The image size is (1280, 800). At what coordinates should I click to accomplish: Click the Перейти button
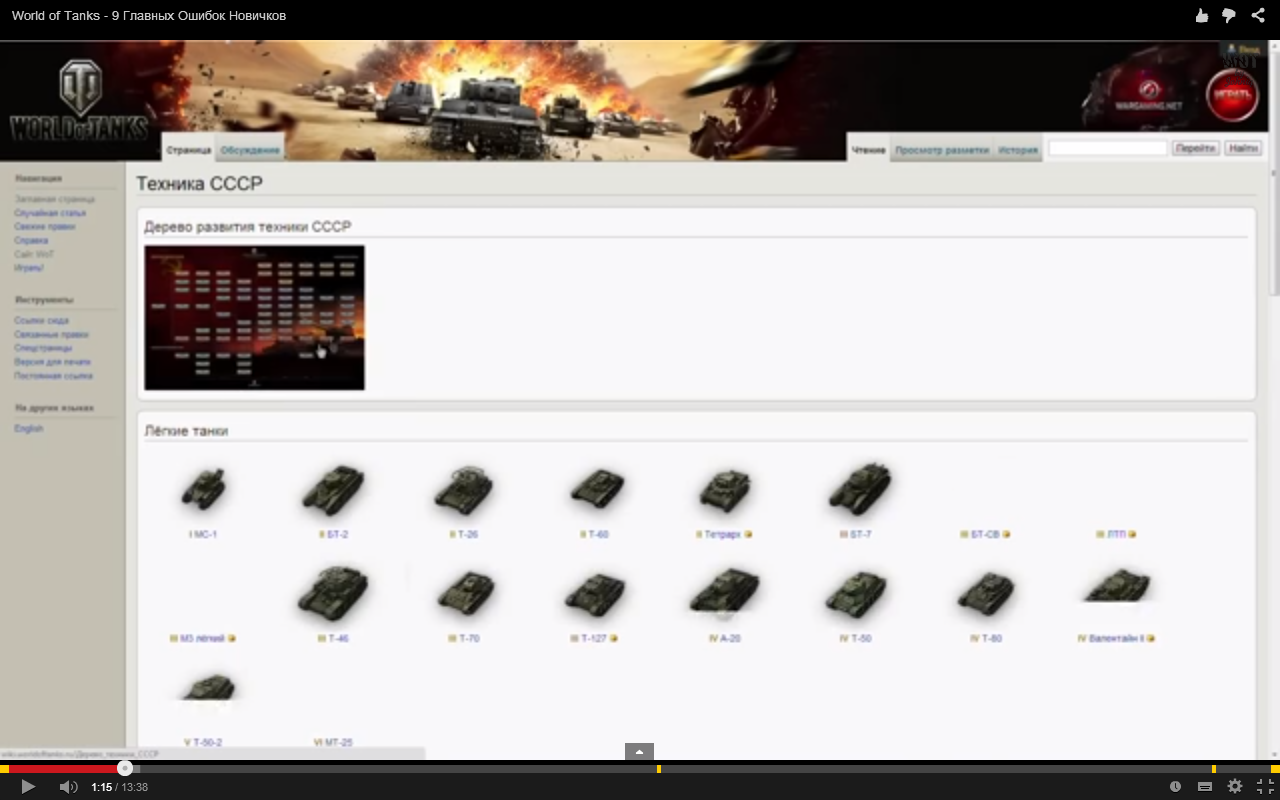1195,148
